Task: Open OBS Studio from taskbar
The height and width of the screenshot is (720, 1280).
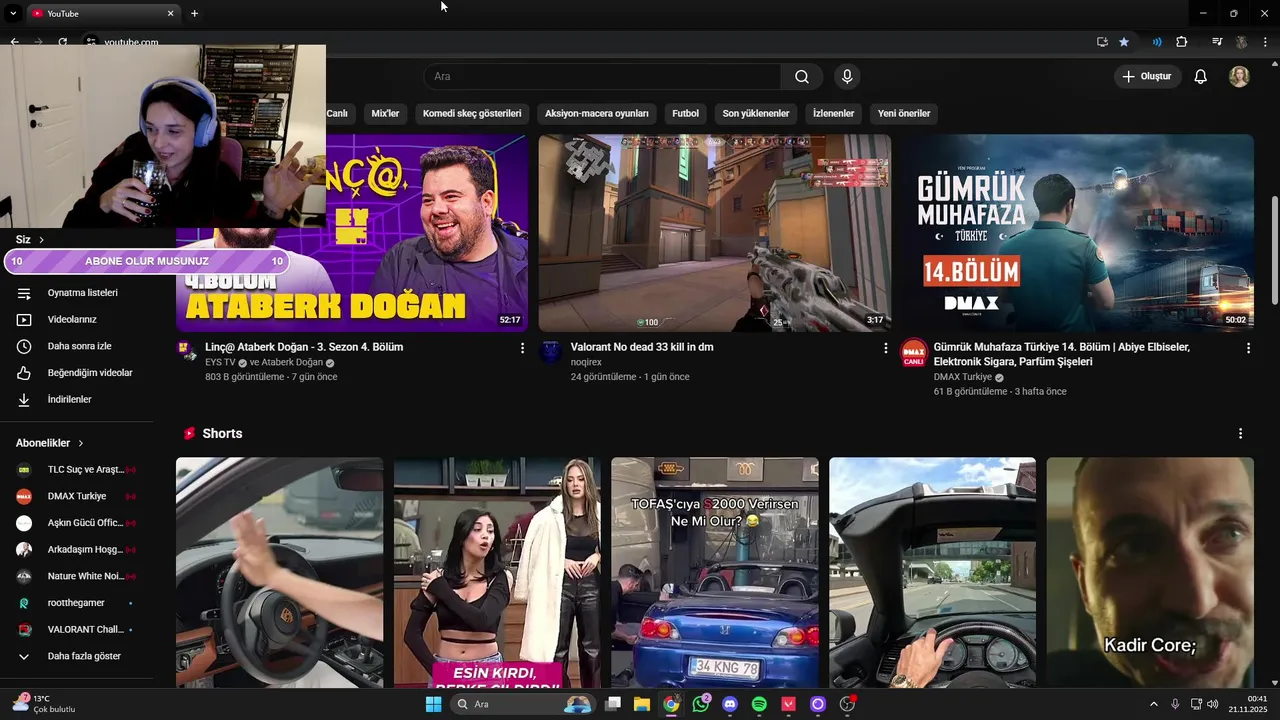Action: click(x=847, y=704)
